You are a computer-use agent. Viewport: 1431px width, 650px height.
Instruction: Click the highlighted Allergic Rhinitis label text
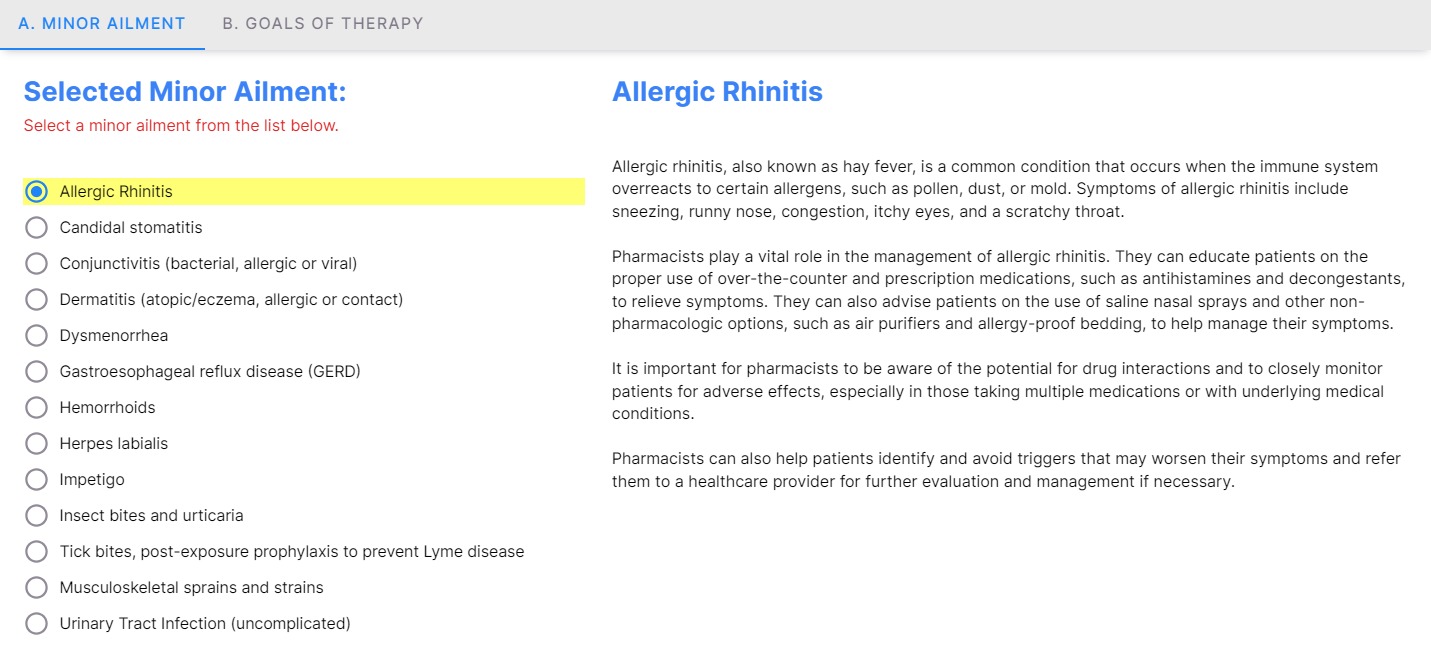point(116,191)
